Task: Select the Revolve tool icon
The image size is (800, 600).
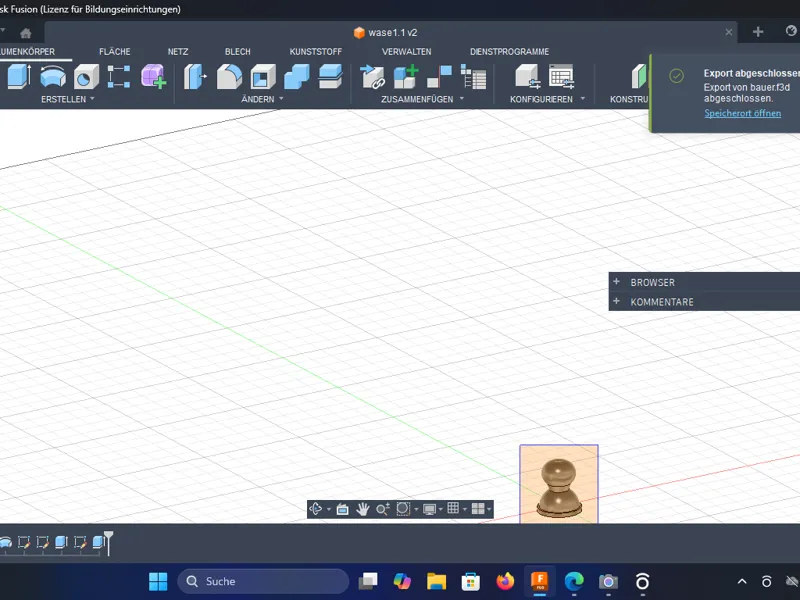Action: coord(53,77)
